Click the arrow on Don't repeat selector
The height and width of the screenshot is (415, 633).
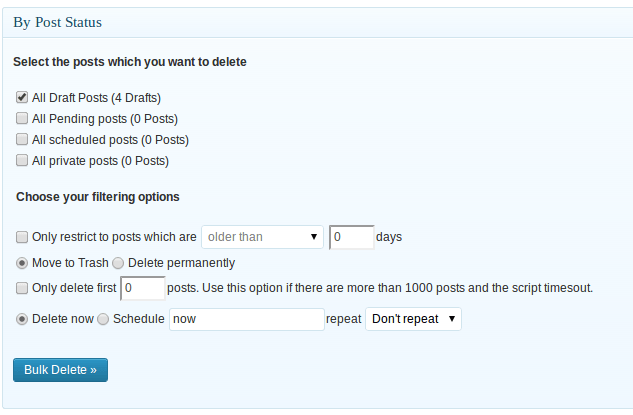[452, 319]
